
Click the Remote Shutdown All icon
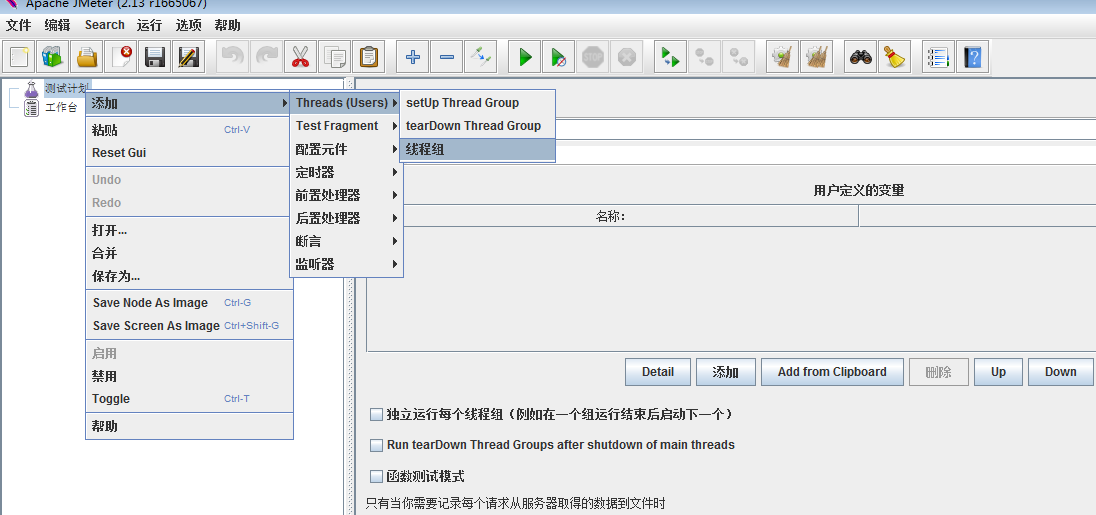click(x=738, y=57)
